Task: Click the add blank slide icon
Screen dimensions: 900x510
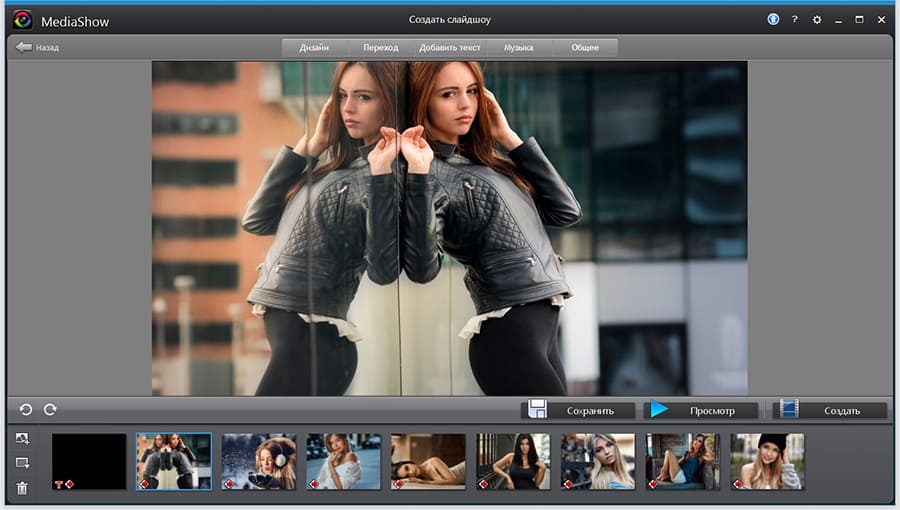Action: tap(22, 463)
